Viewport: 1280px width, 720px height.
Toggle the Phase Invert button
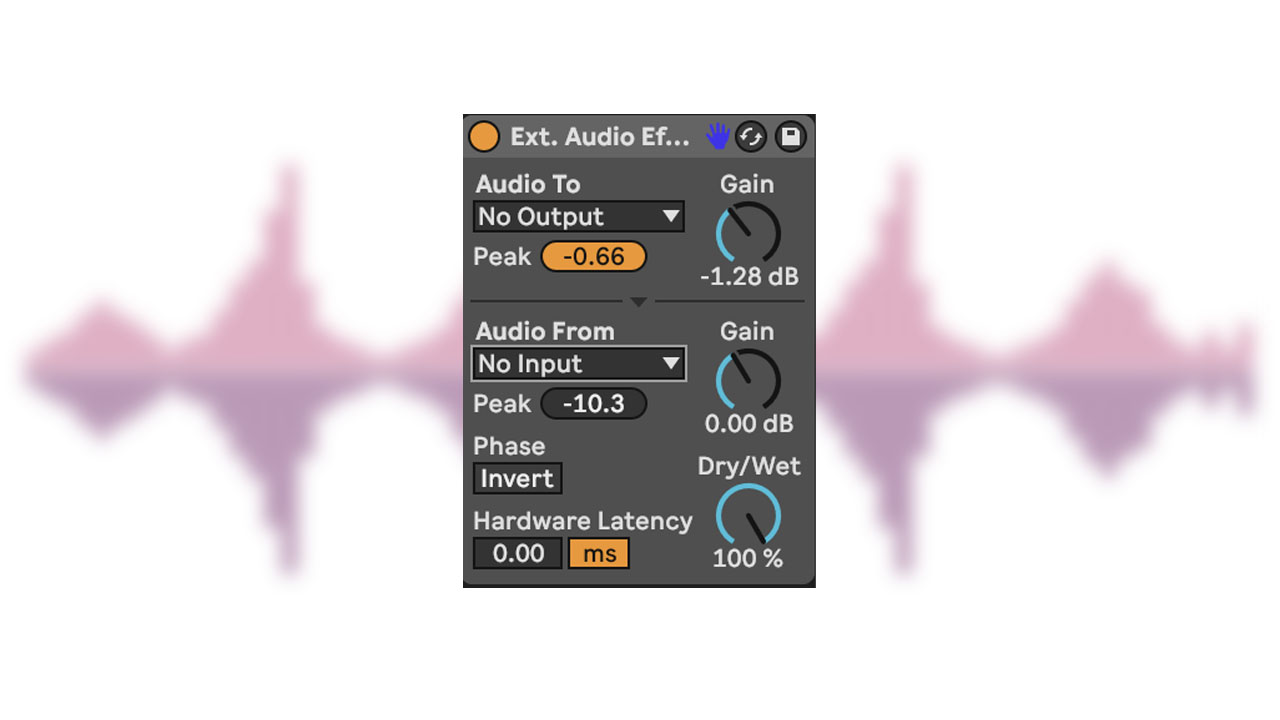coord(517,478)
